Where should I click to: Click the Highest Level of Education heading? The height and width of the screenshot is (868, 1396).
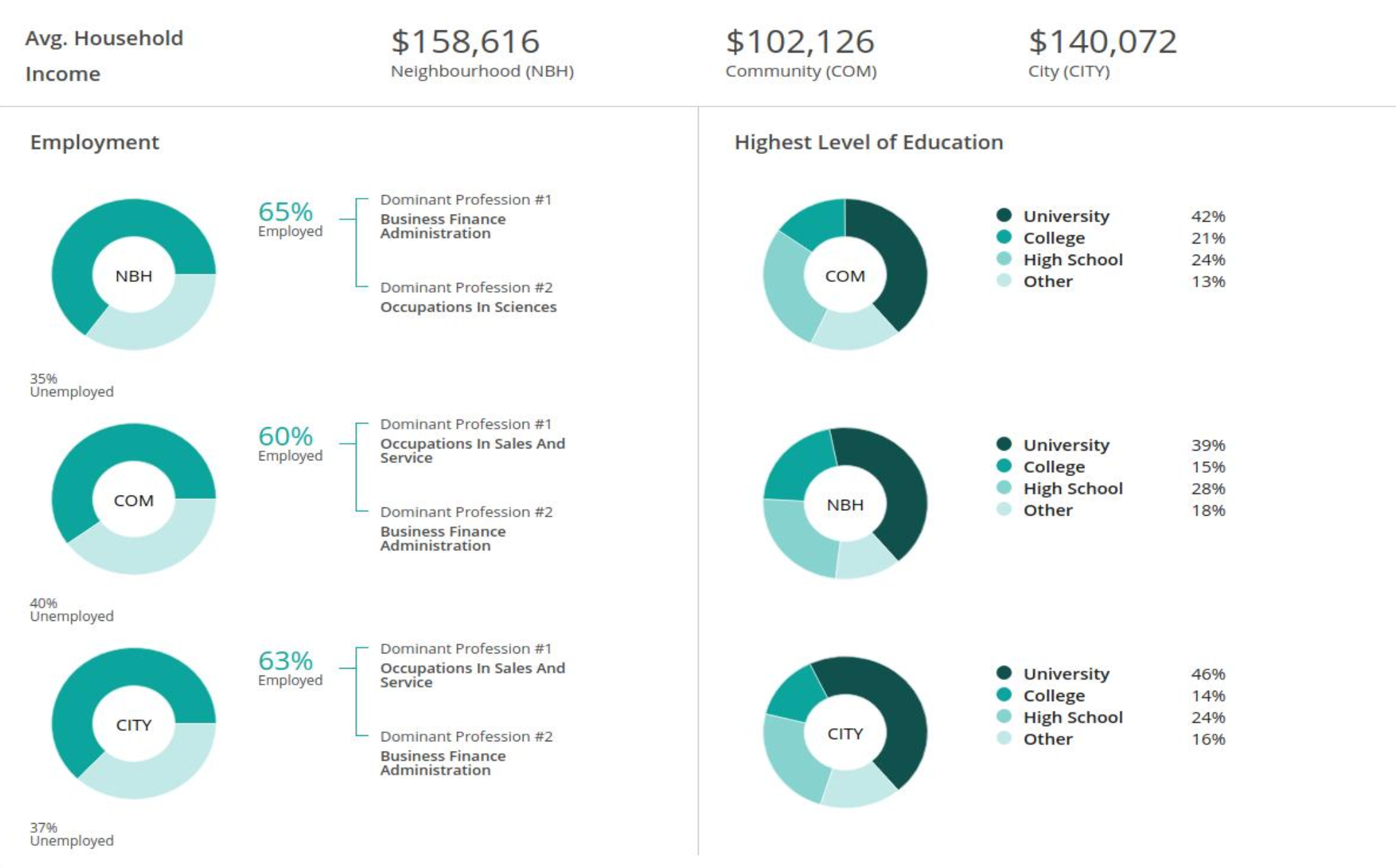pyautogui.click(x=868, y=142)
